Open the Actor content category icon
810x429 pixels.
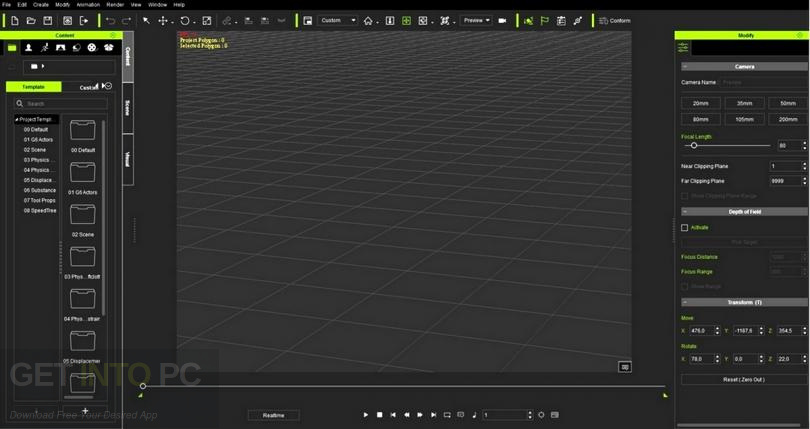(x=28, y=48)
